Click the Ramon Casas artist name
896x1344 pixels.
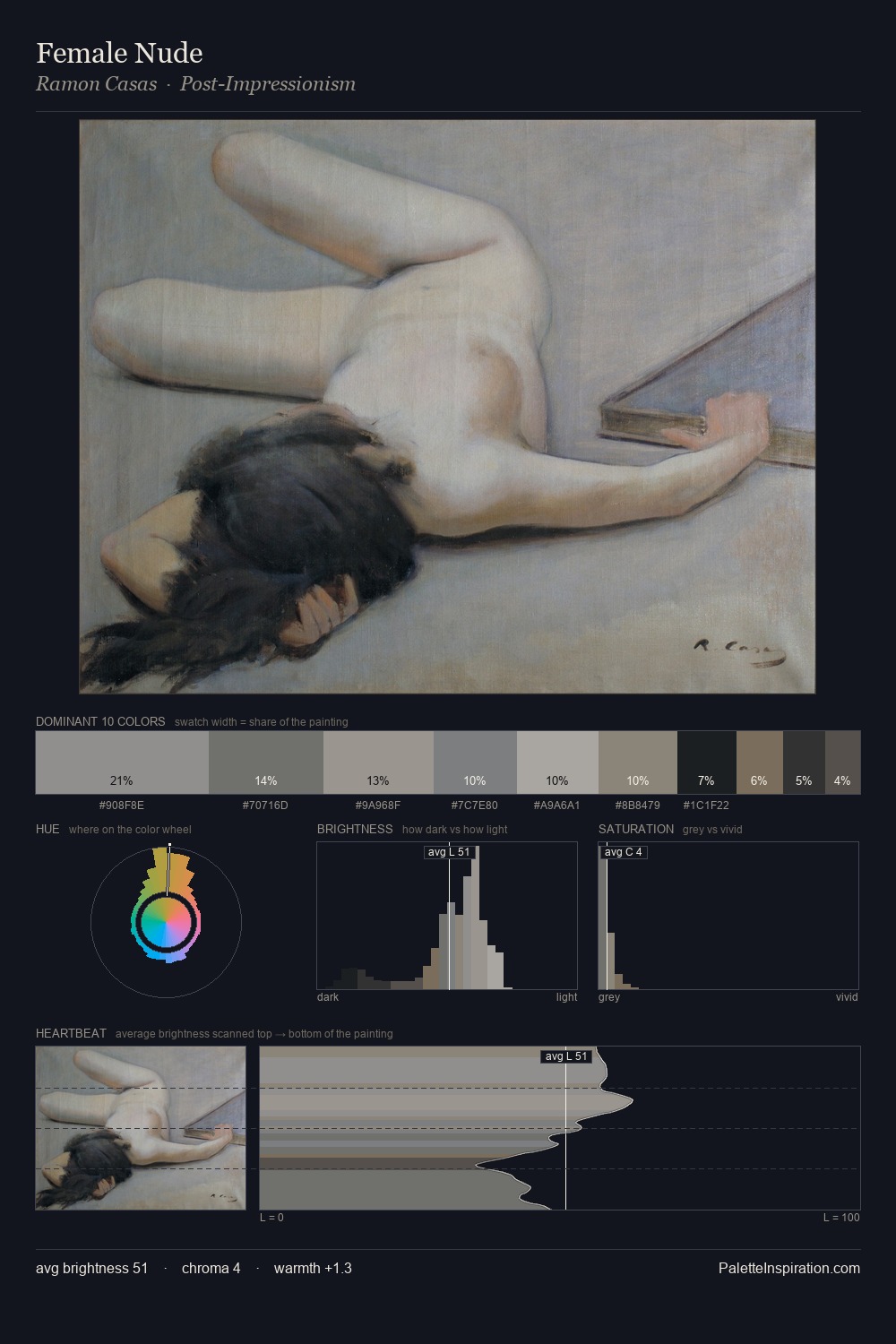(x=96, y=84)
